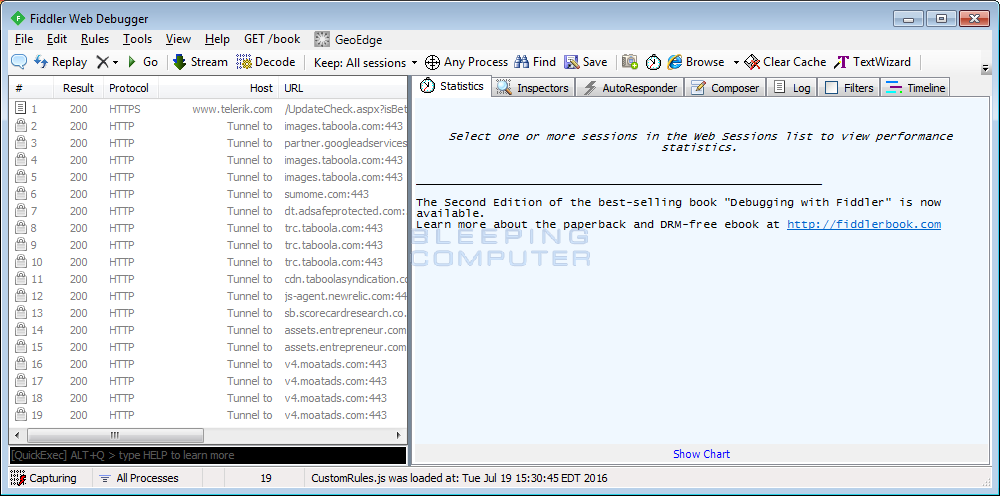The image size is (1000, 496).
Task: Select session 6 sumome.com:443 row
Action: click(208, 194)
